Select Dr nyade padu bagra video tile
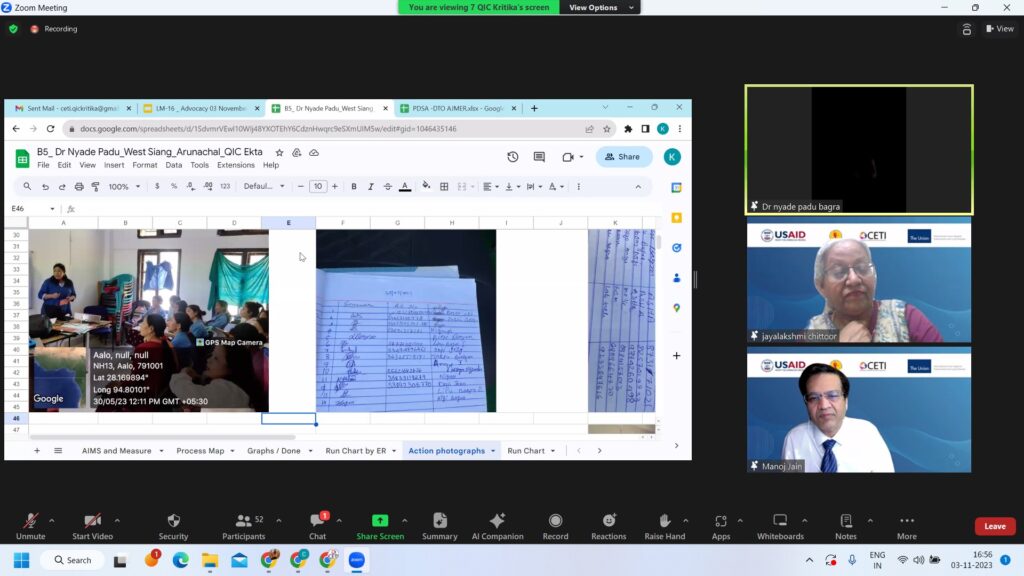 point(858,148)
